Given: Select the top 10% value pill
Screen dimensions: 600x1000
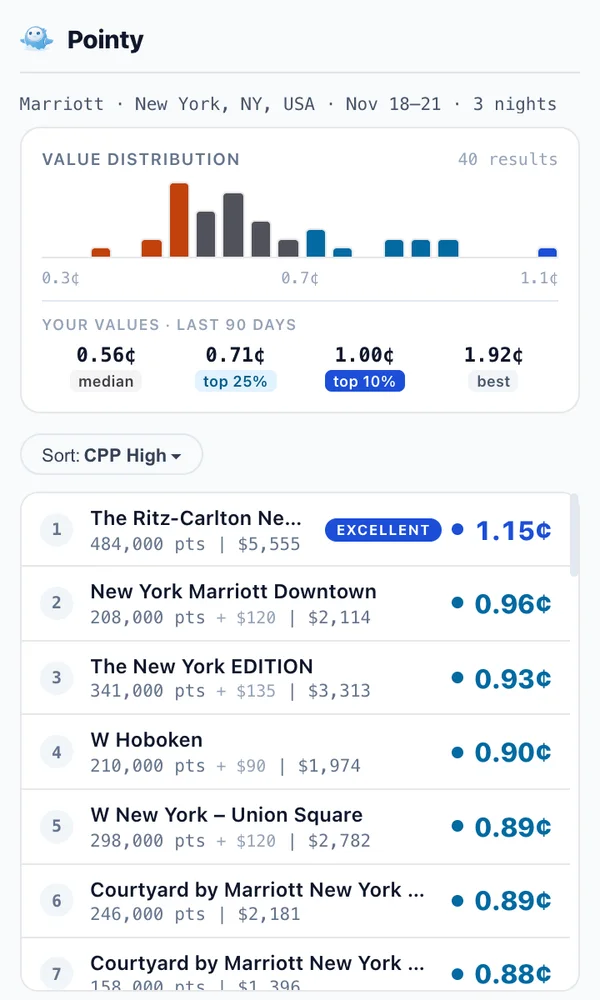Looking at the screenshot, I should (365, 381).
